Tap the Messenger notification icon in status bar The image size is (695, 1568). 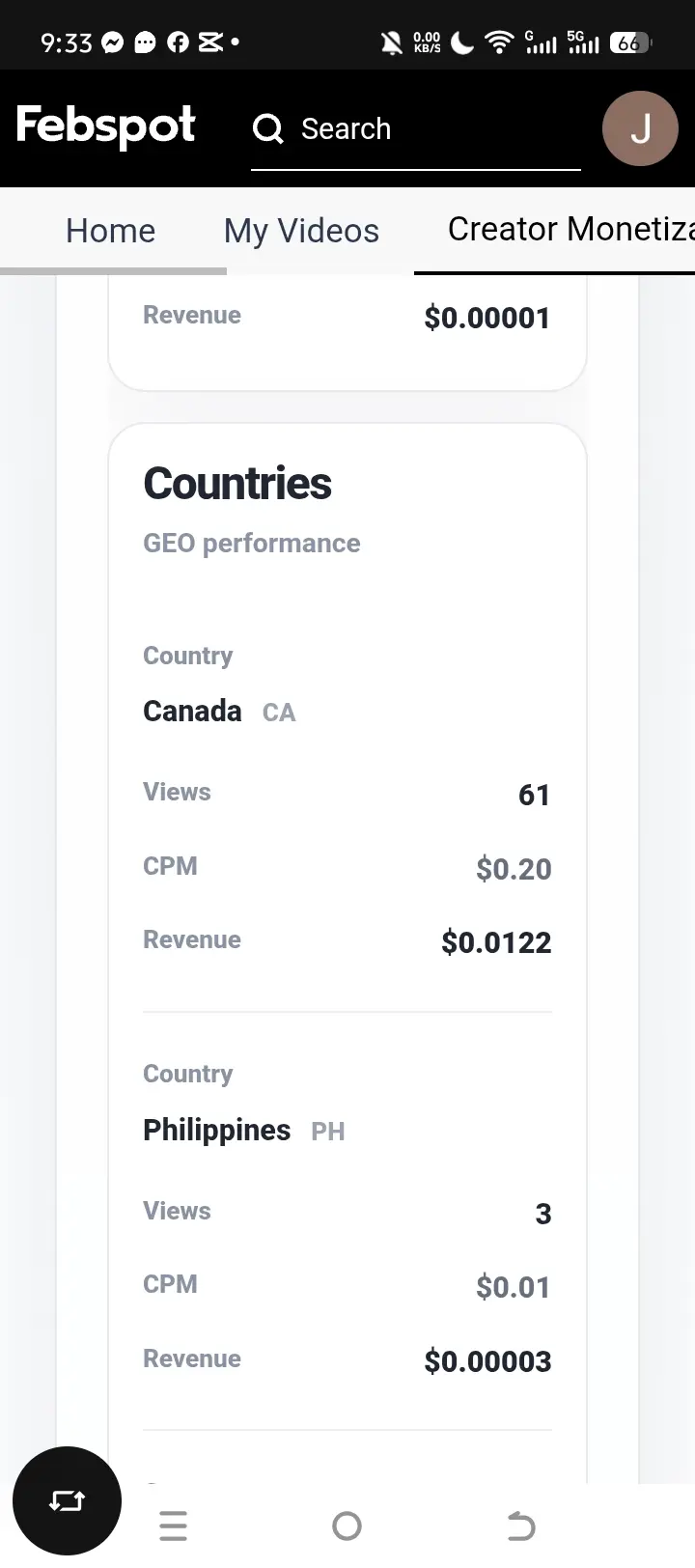pyautogui.click(x=113, y=42)
